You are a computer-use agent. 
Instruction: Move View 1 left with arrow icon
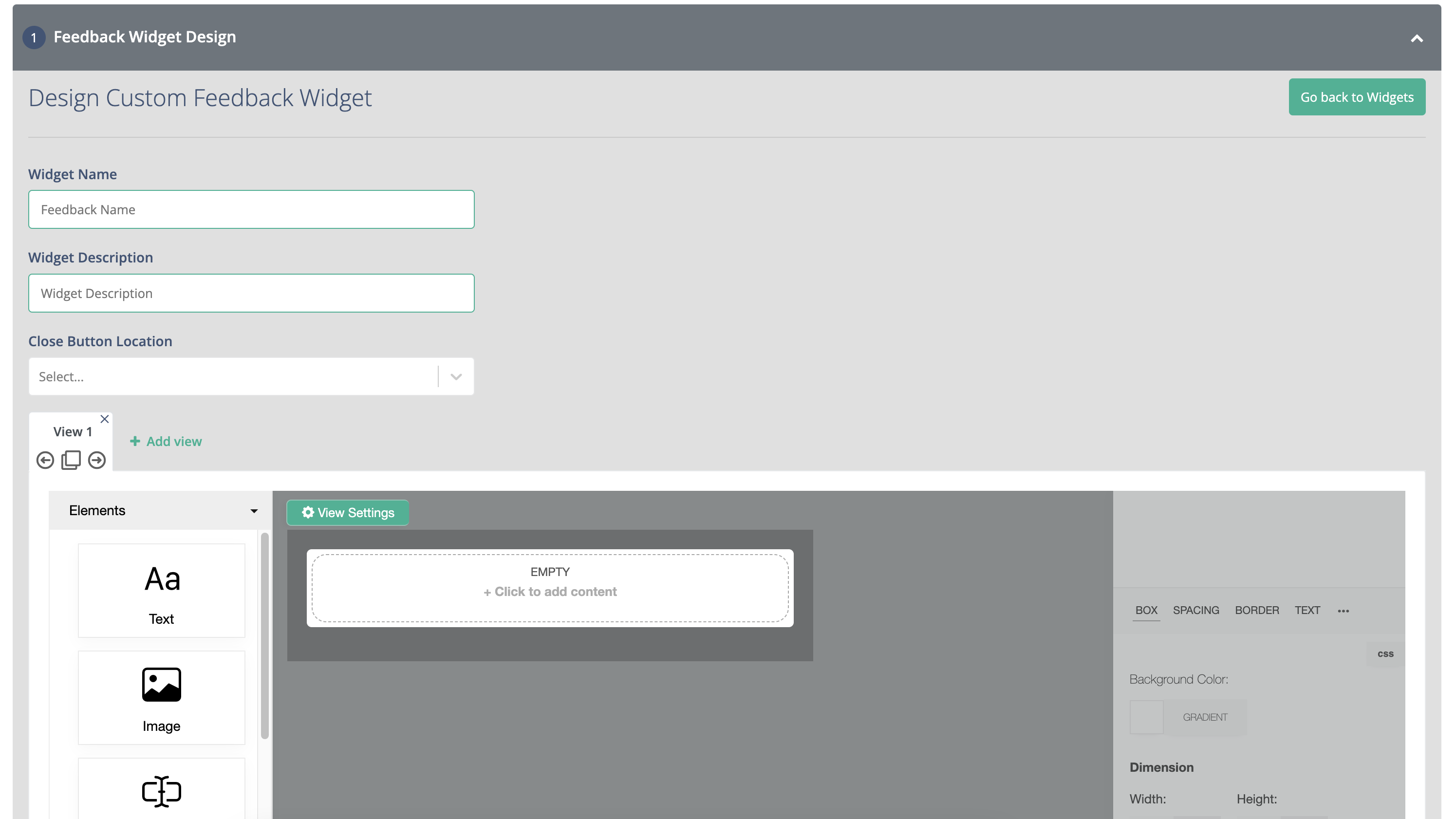pyautogui.click(x=45, y=460)
